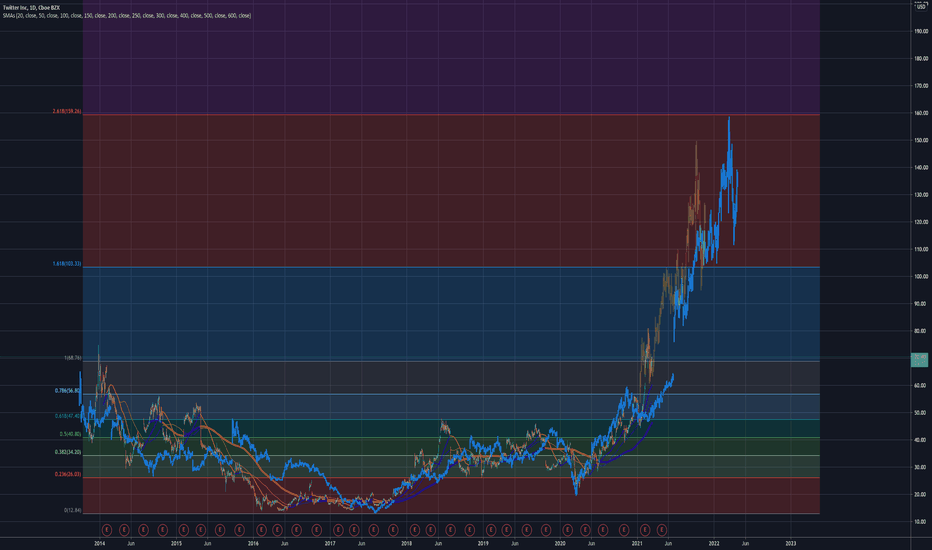Click the 40.00 price axis label
The height and width of the screenshot is (550, 932).
[x=921, y=441]
